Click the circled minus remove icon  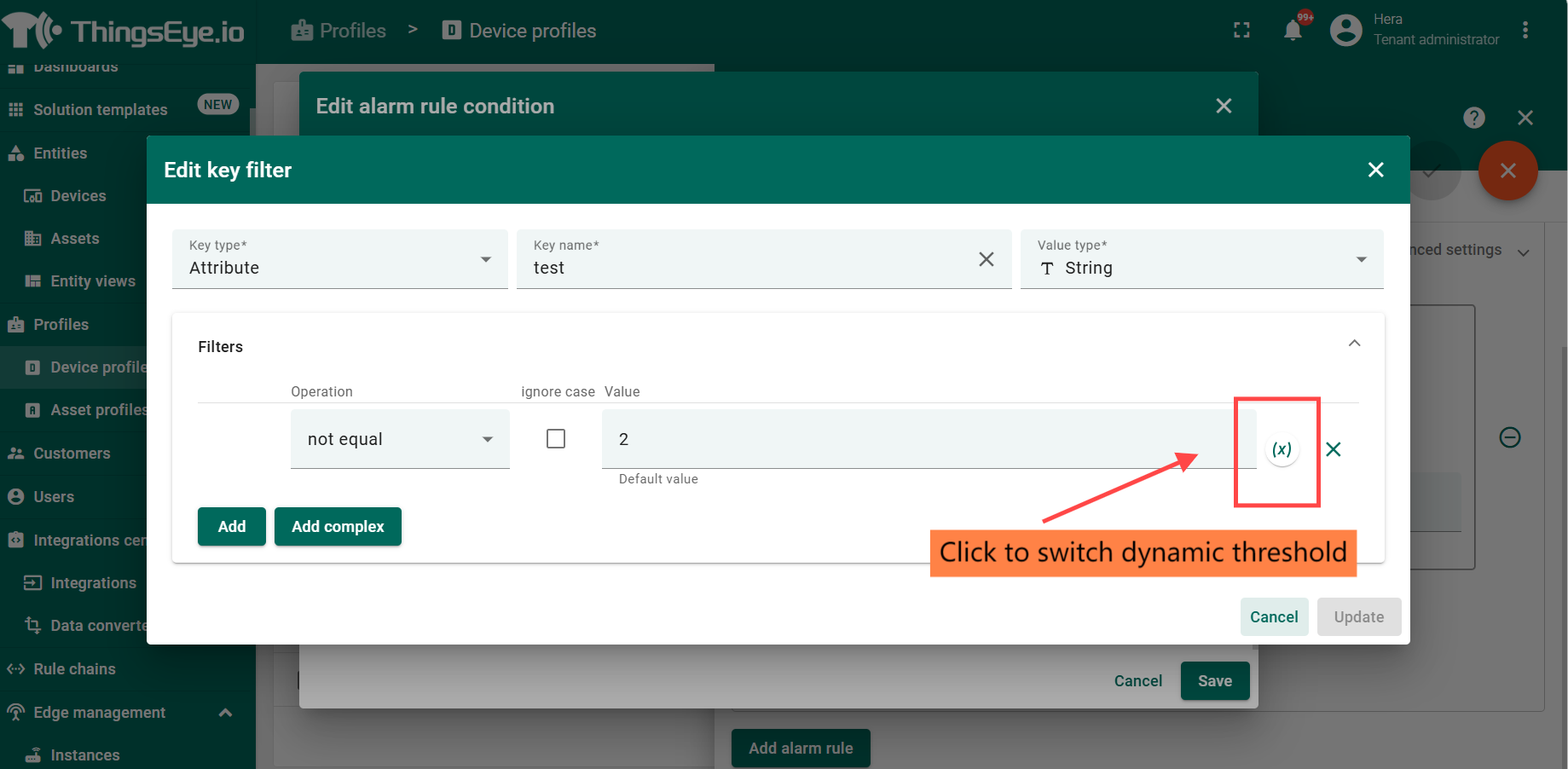[1509, 437]
